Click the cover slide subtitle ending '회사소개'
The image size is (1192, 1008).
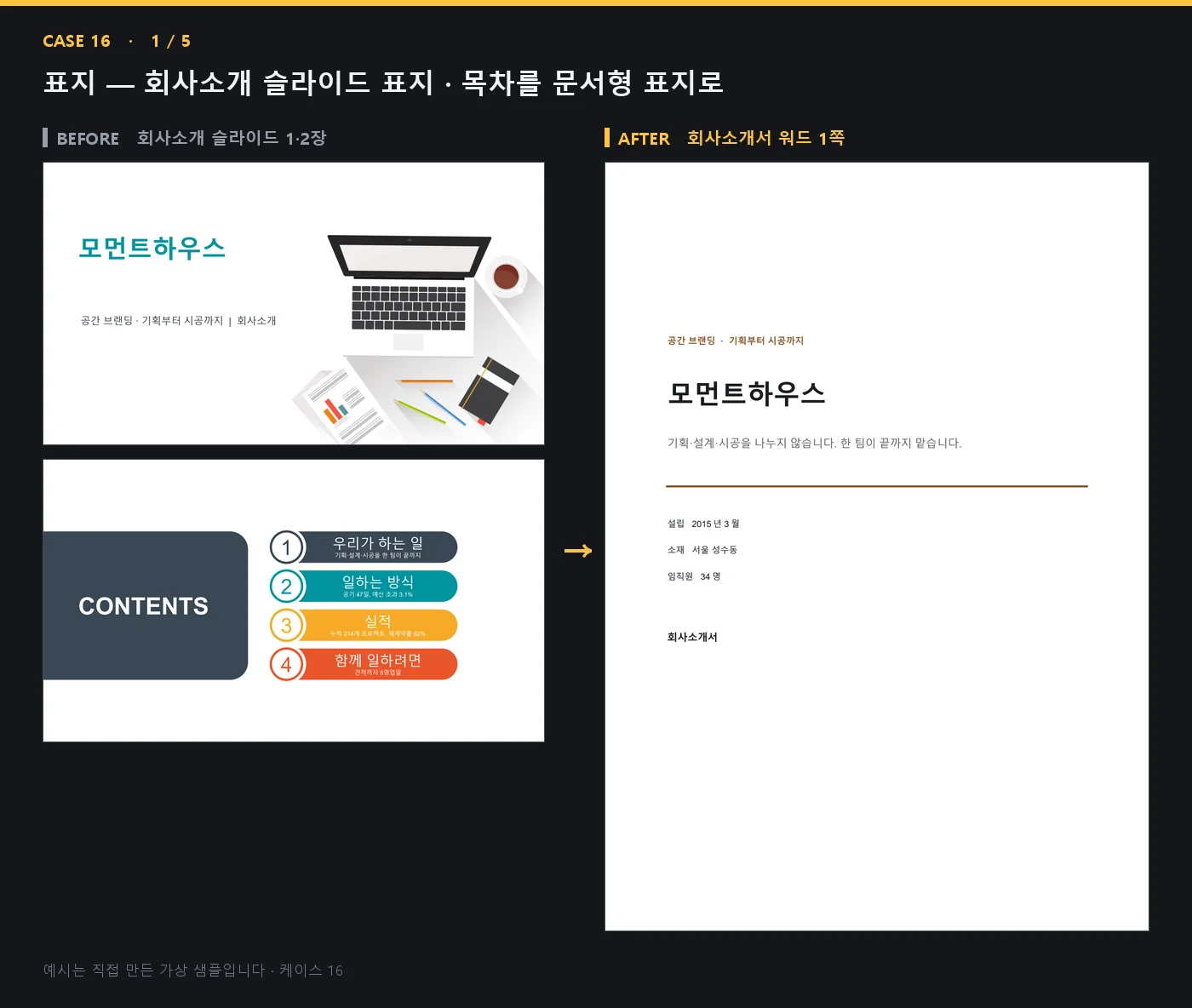tap(178, 321)
